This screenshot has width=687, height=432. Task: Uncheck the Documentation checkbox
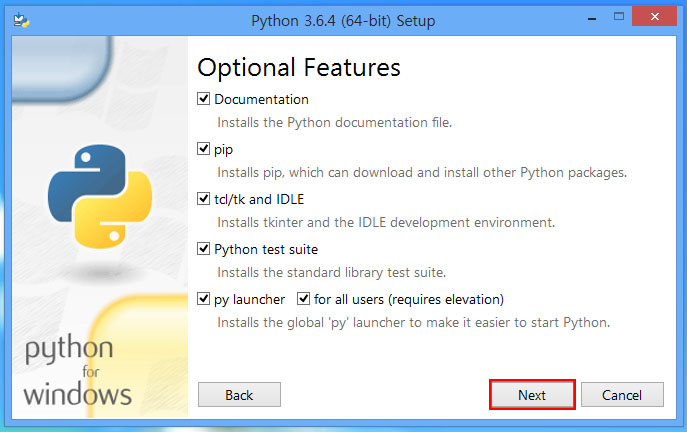click(204, 99)
